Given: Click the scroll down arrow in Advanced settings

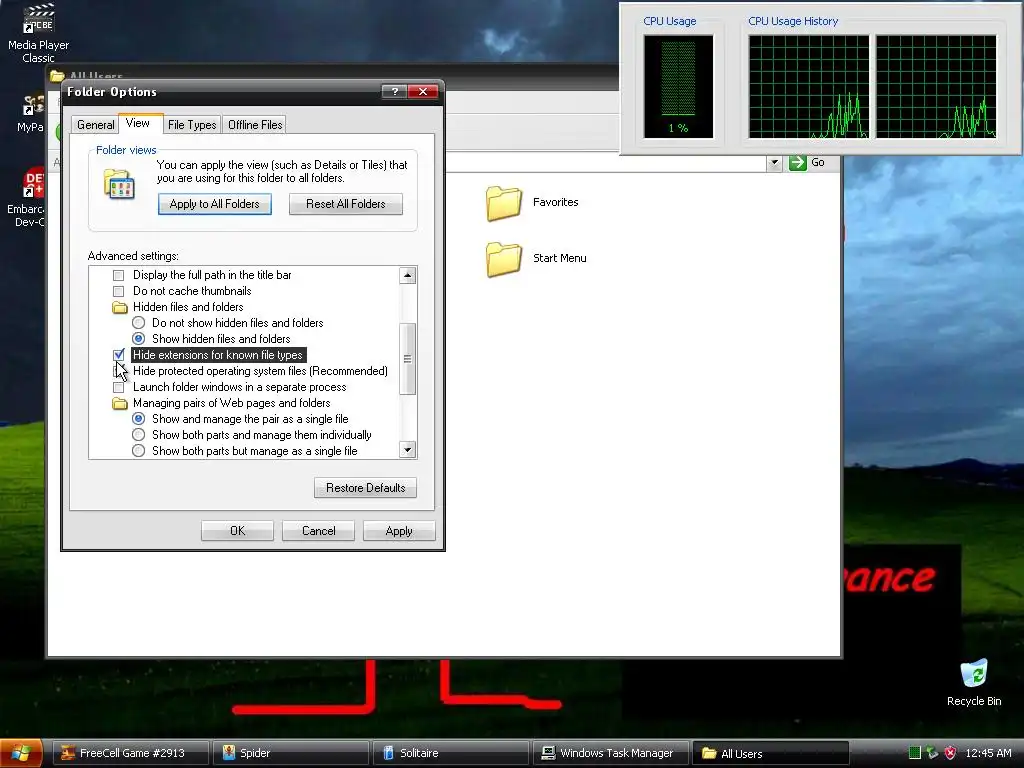Looking at the screenshot, I should pos(408,449).
